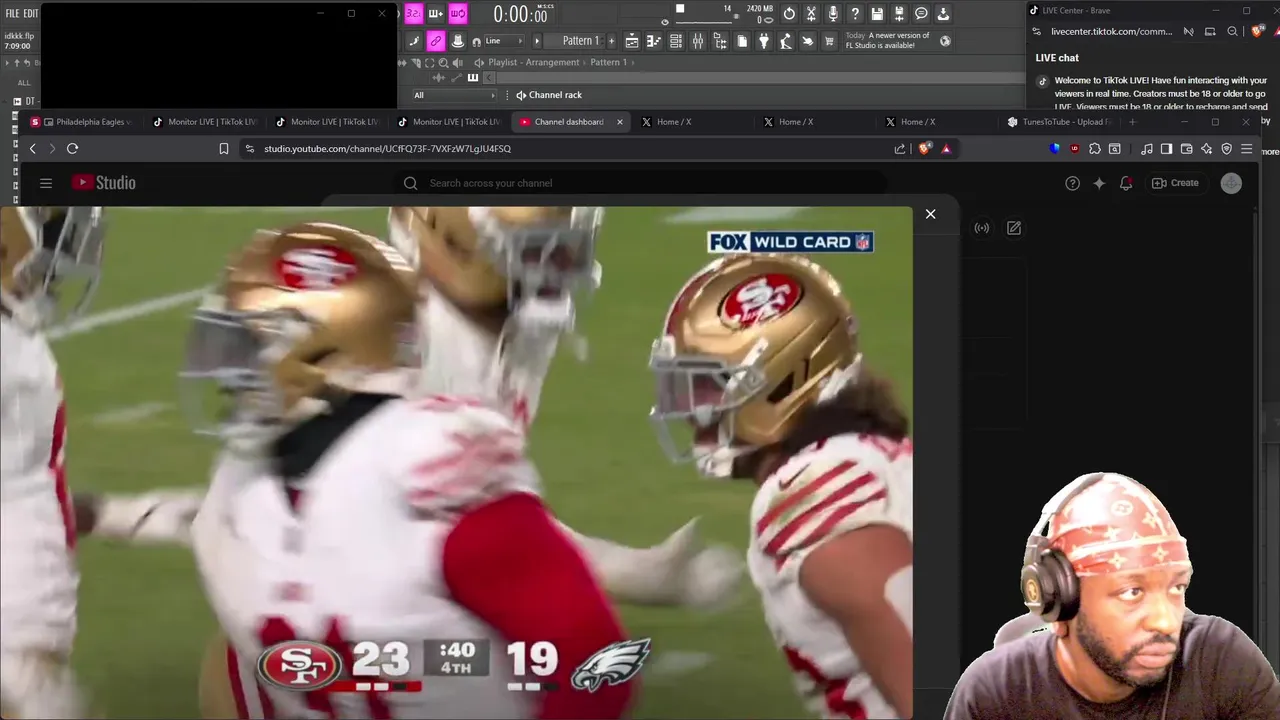
Task: Open YouTube Studio notifications bell
Action: pos(1126,183)
